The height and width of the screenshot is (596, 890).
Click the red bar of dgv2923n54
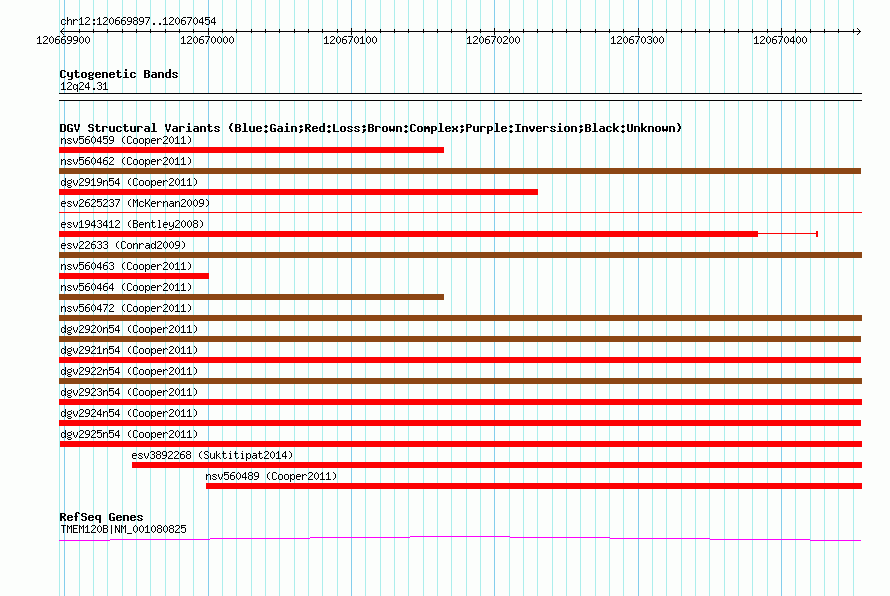click(460, 402)
